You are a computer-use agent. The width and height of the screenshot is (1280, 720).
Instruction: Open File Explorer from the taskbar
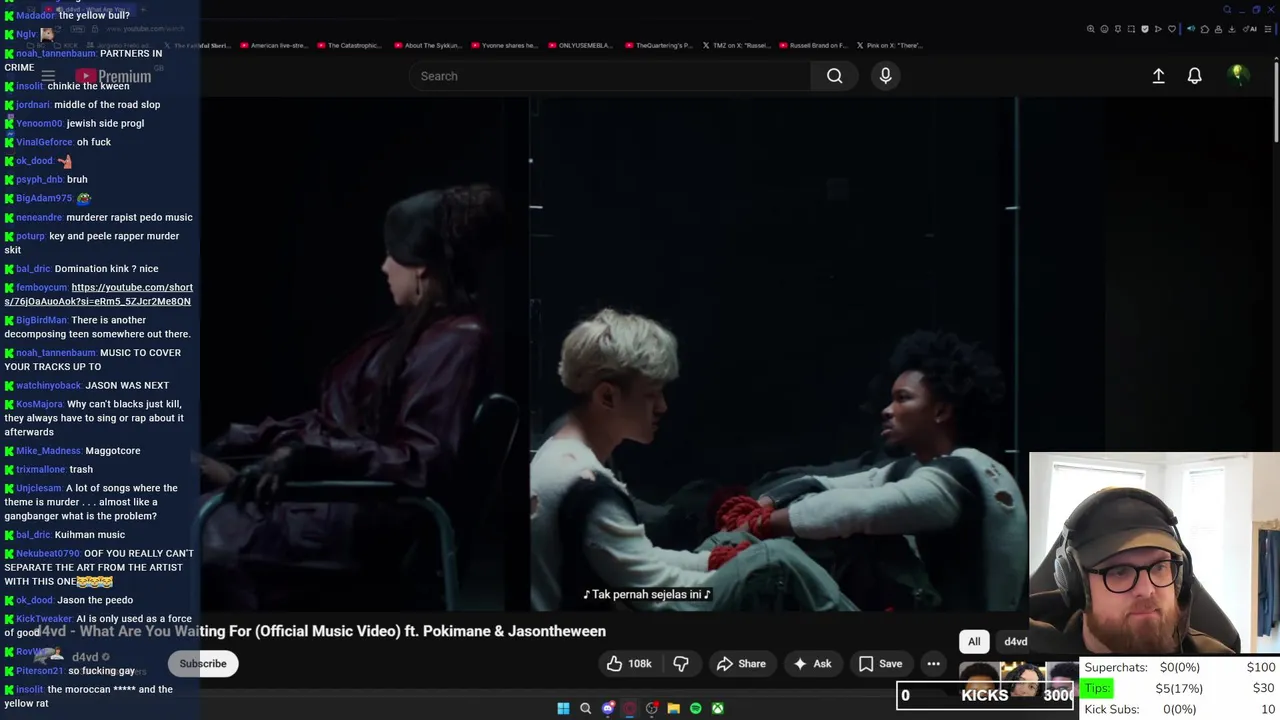click(x=674, y=708)
